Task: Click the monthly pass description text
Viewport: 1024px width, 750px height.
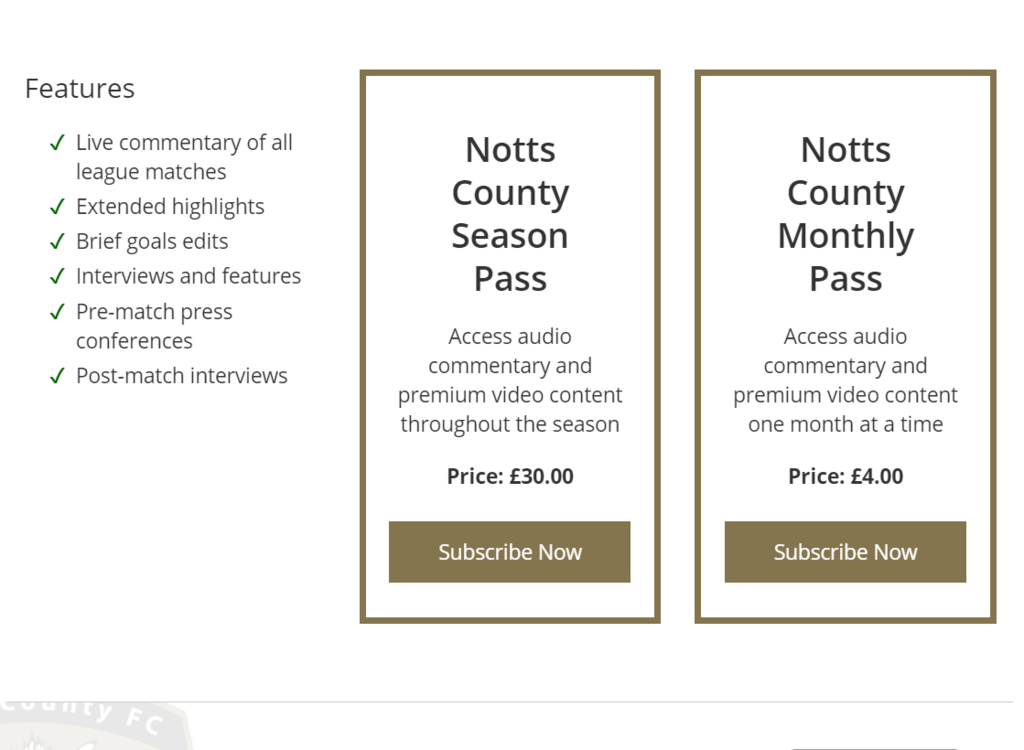Action: click(845, 380)
